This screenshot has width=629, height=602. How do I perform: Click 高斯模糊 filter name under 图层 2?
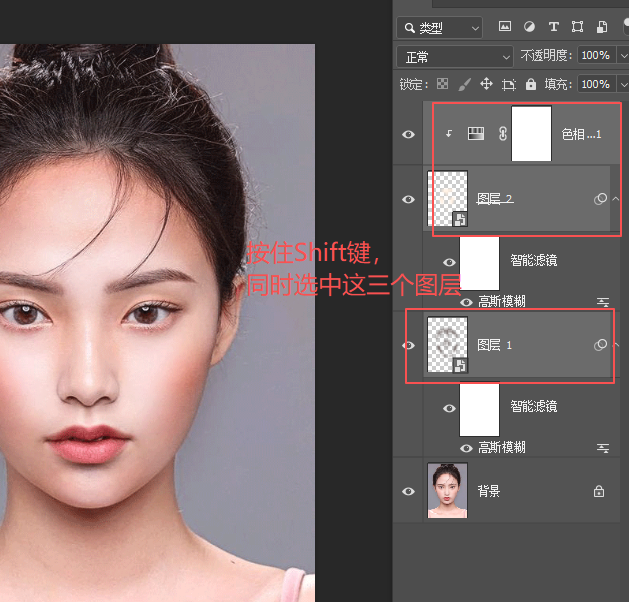[502, 302]
